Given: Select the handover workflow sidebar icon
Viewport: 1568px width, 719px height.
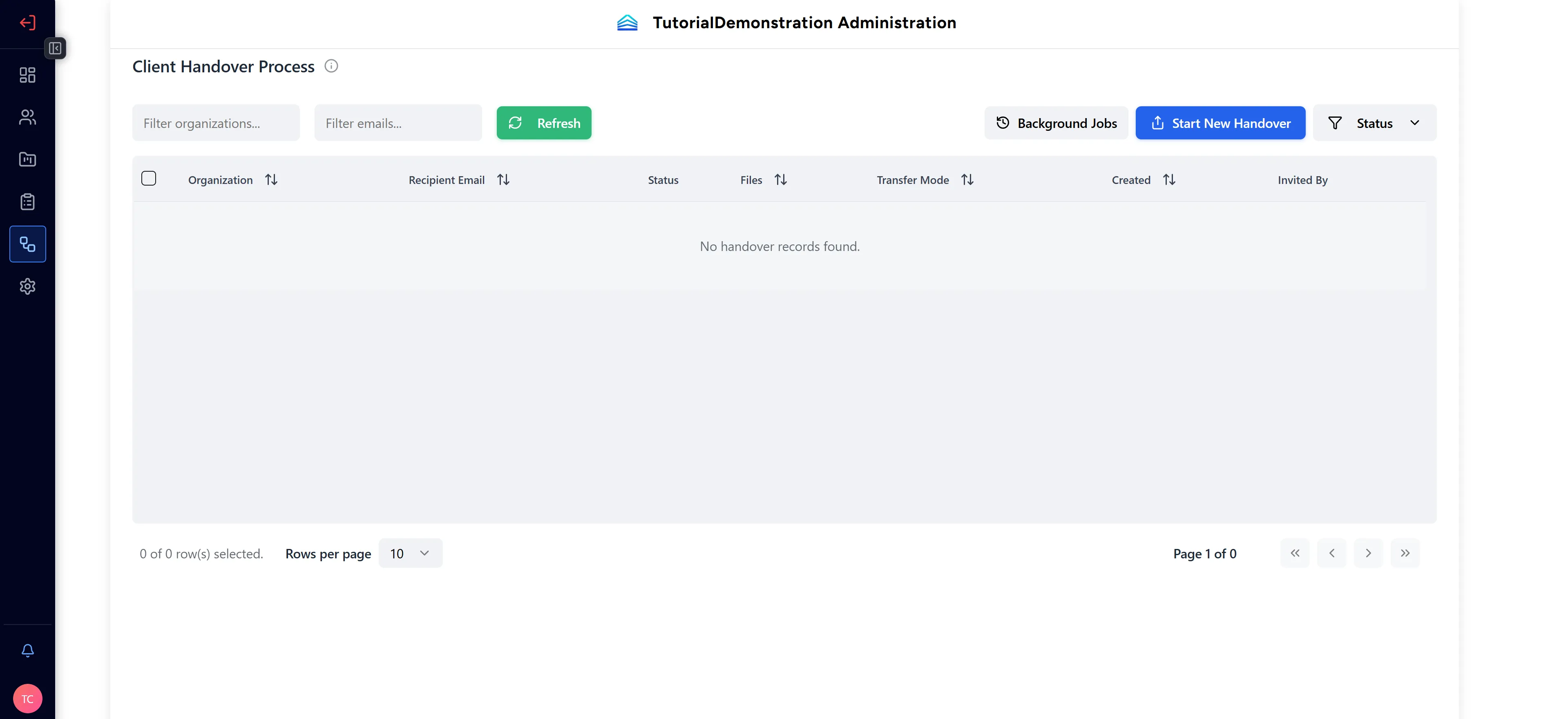Looking at the screenshot, I should [x=27, y=244].
